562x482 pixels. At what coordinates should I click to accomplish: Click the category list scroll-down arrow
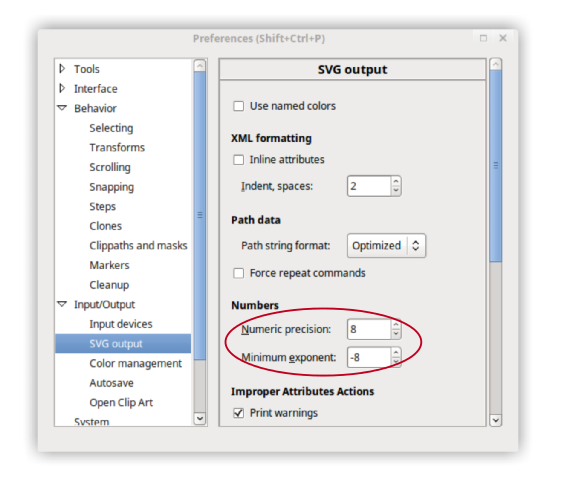pyautogui.click(x=200, y=418)
